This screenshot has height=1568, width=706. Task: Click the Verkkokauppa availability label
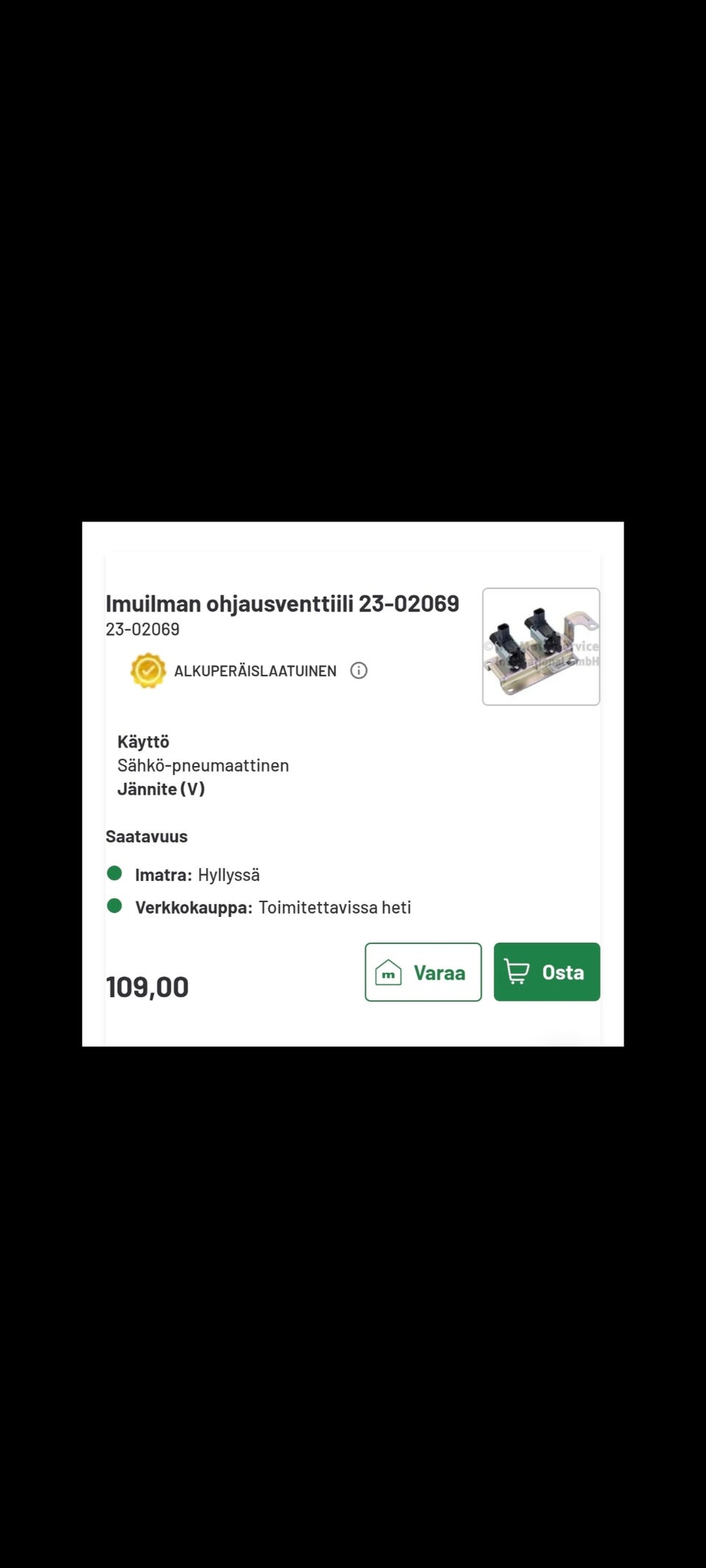click(194, 907)
